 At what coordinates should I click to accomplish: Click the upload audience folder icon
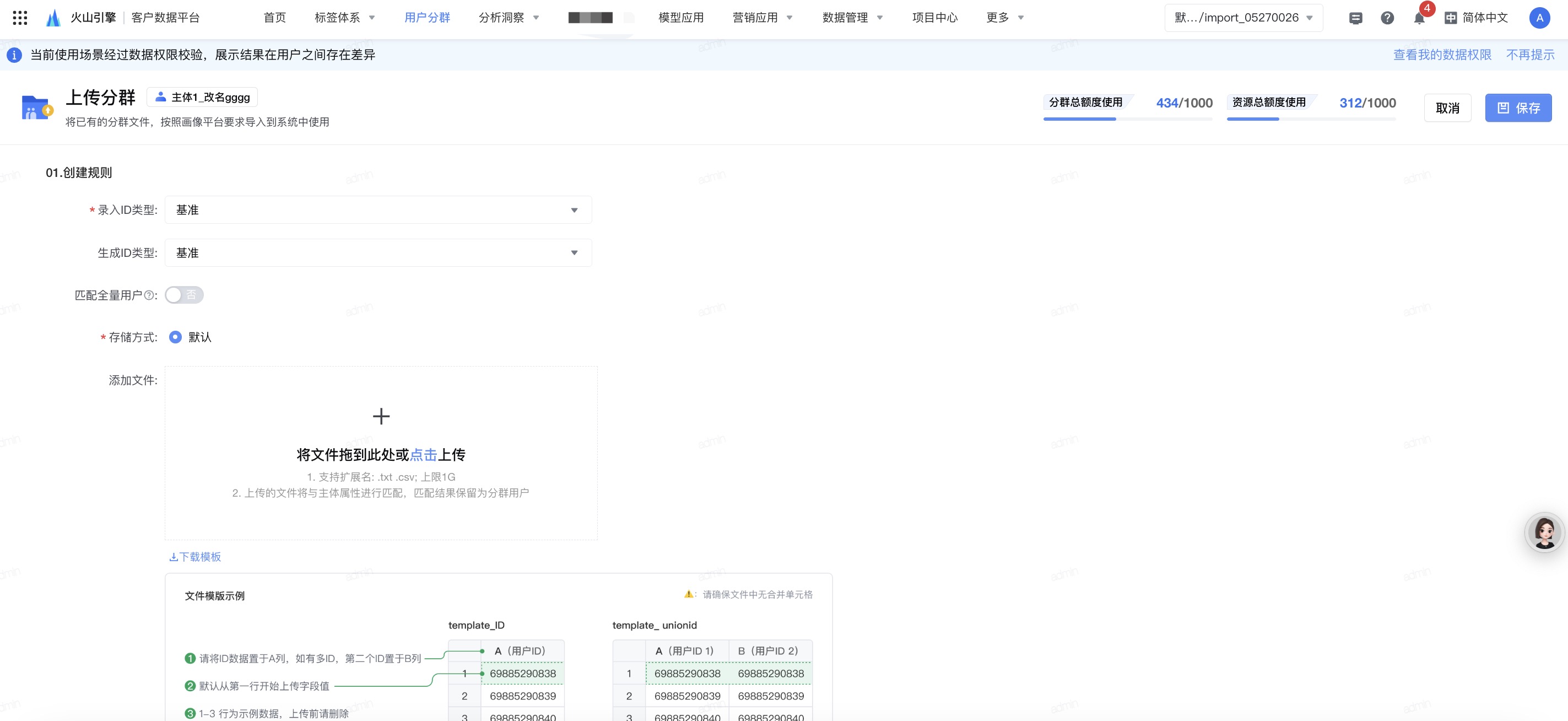click(36, 107)
